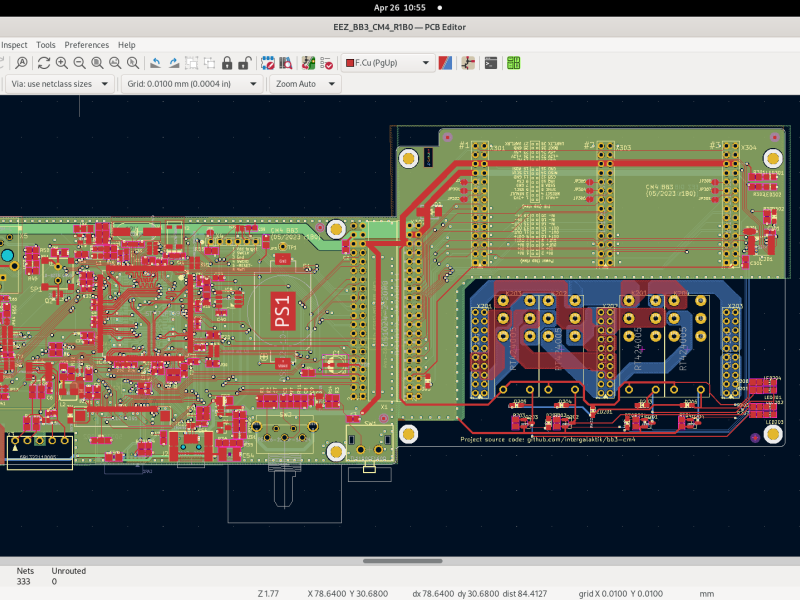This screenshot has width=800, height=600.
Task: Zoom to fit the whole board
Action: (97, 63)
